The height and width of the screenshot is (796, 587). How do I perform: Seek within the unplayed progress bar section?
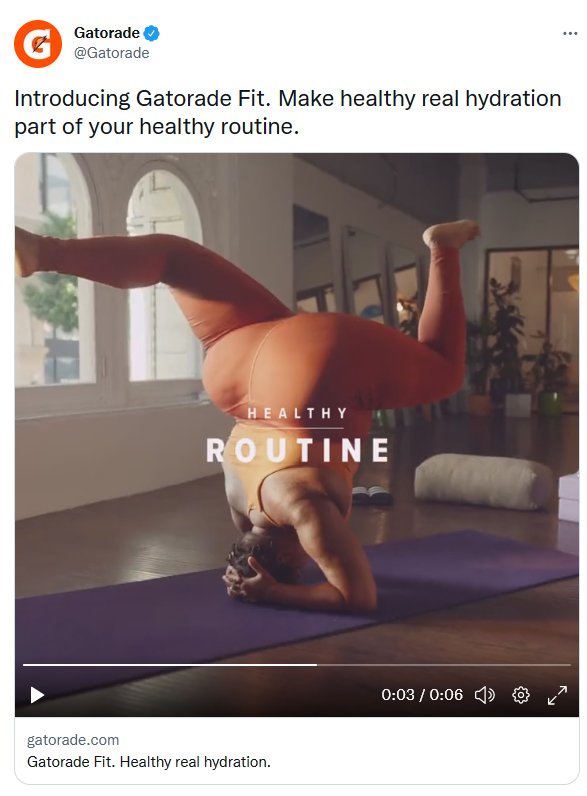tap(444, 665)
